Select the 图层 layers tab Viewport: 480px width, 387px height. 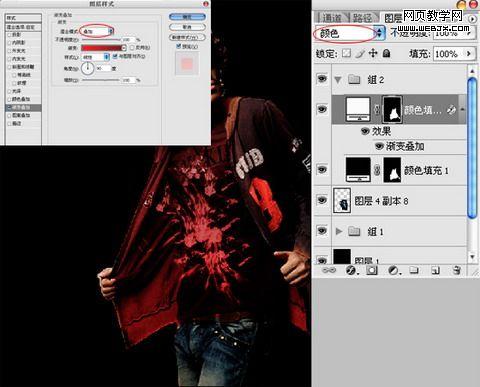tap(393, 18)
